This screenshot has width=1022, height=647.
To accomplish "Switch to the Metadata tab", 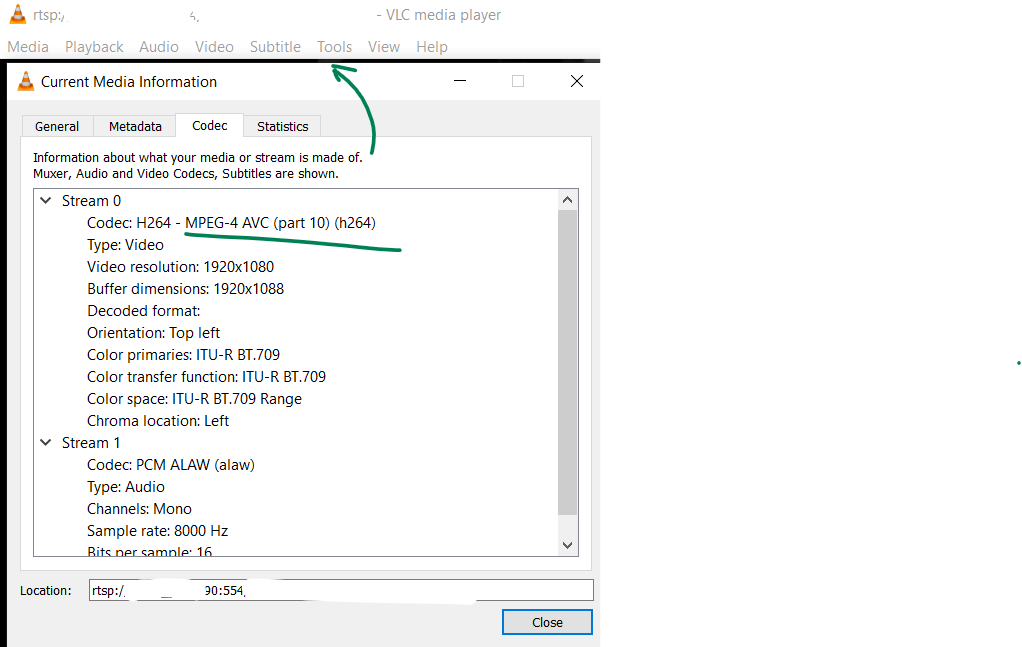I will click(x=135, y=127).
